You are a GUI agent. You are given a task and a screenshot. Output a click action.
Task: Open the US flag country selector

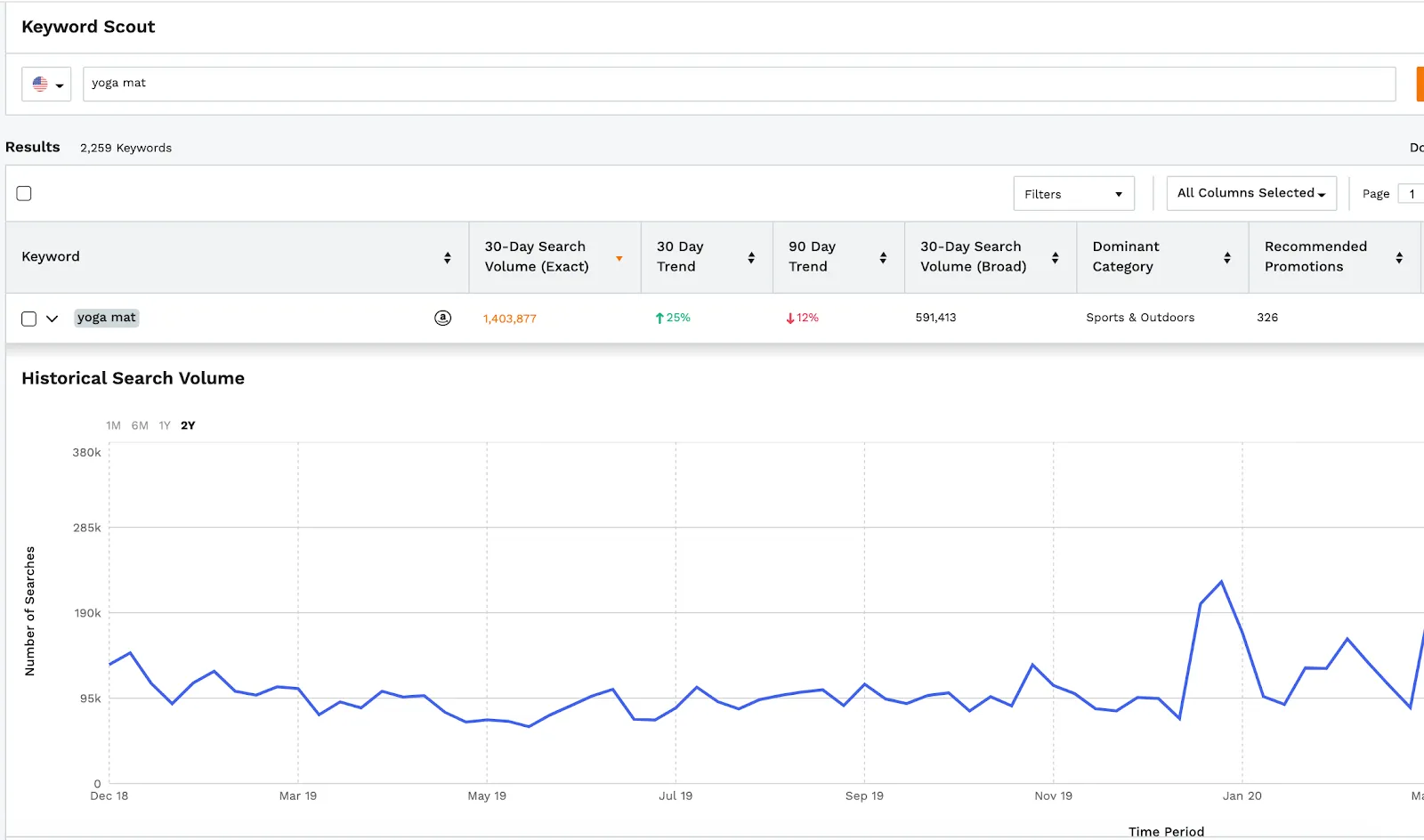click(46, 85)
